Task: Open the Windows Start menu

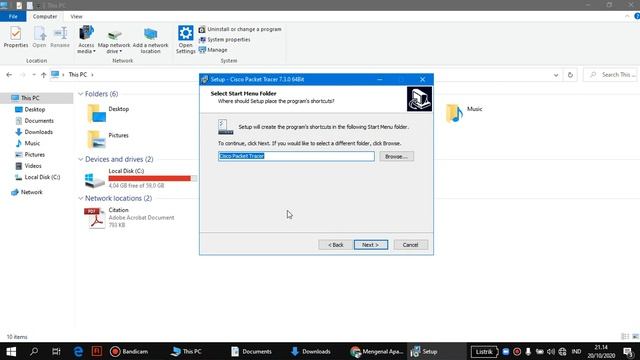Action: (11, 351)
